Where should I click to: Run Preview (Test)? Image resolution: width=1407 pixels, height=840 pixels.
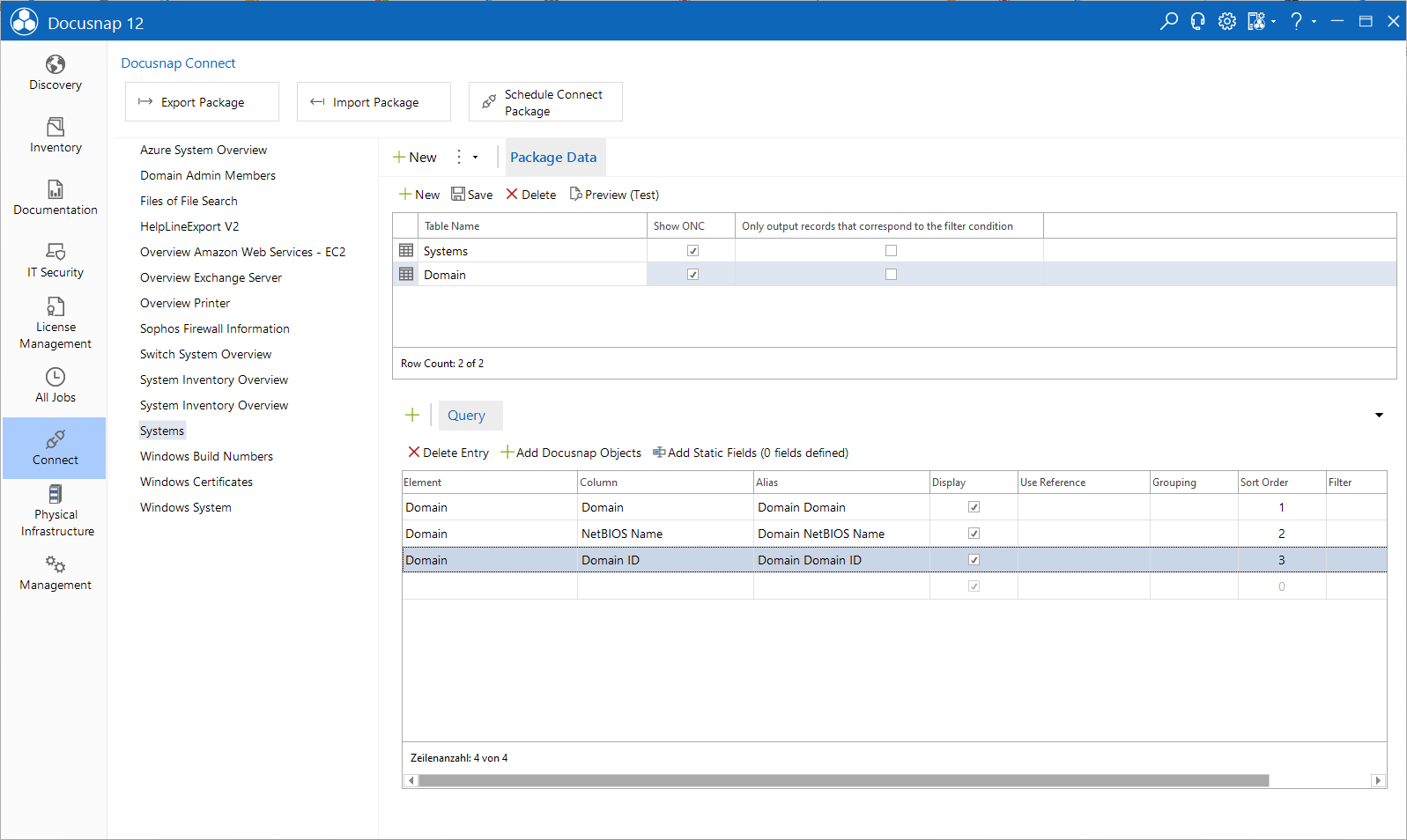click(x=614, y=195)
